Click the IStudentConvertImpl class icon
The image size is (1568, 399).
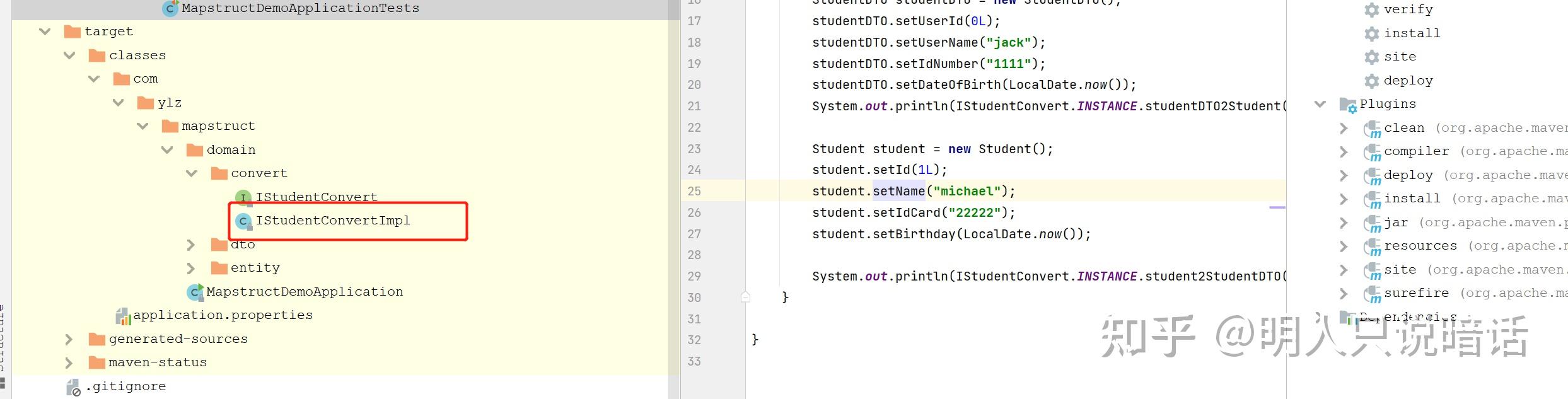243,221
